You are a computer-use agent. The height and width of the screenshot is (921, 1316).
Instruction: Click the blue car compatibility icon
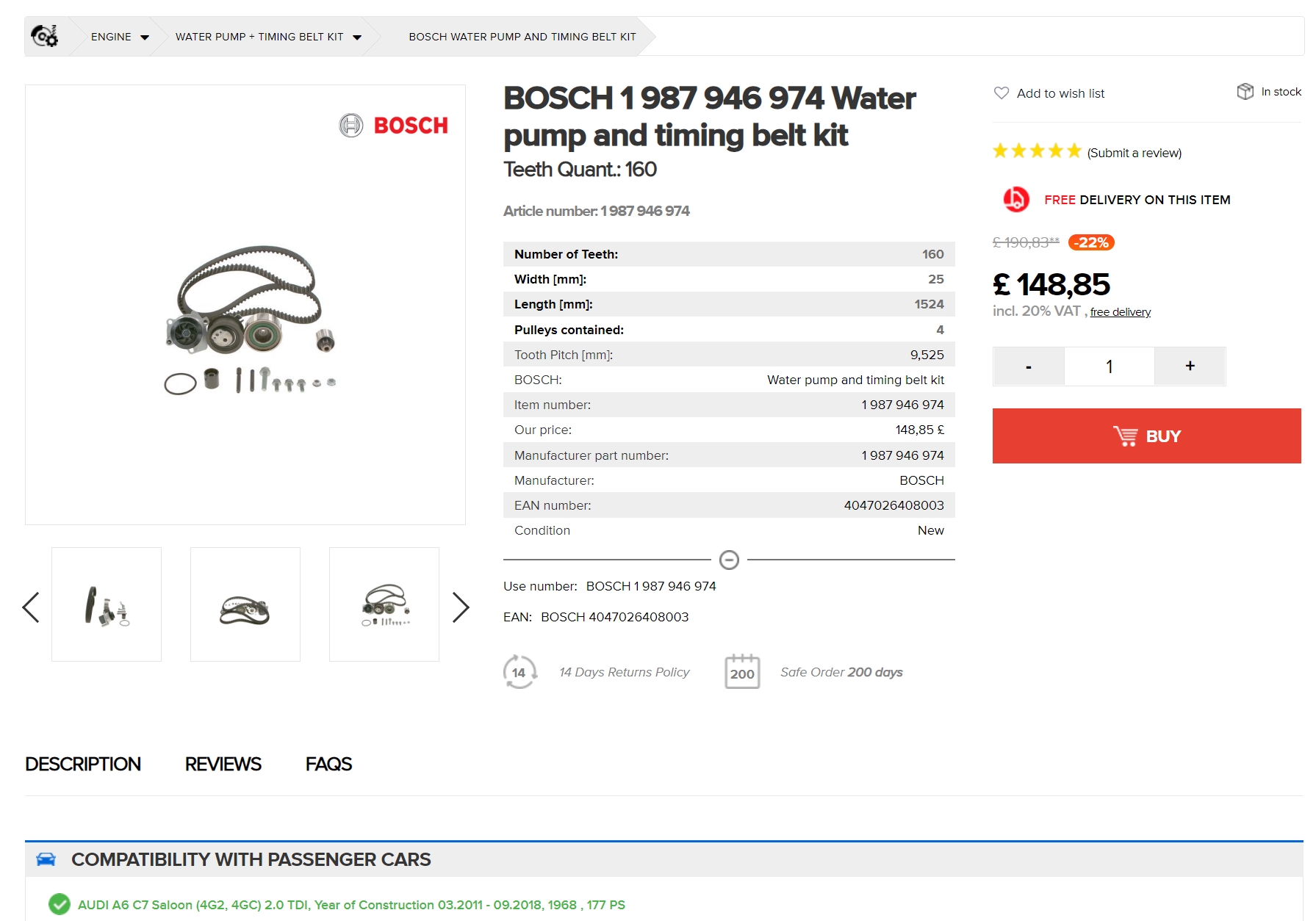coord(46,859)
